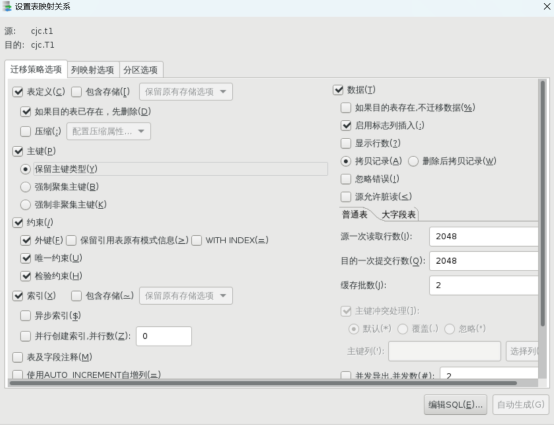Viewport: 554px width, 426px height.
Task: Click 源一次读取行数 input field
Action: coord(484,236)
